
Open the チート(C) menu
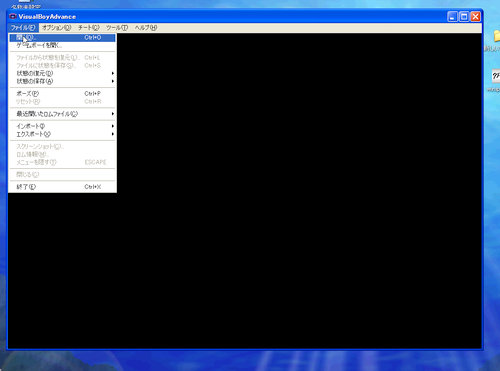pos(89,28)
